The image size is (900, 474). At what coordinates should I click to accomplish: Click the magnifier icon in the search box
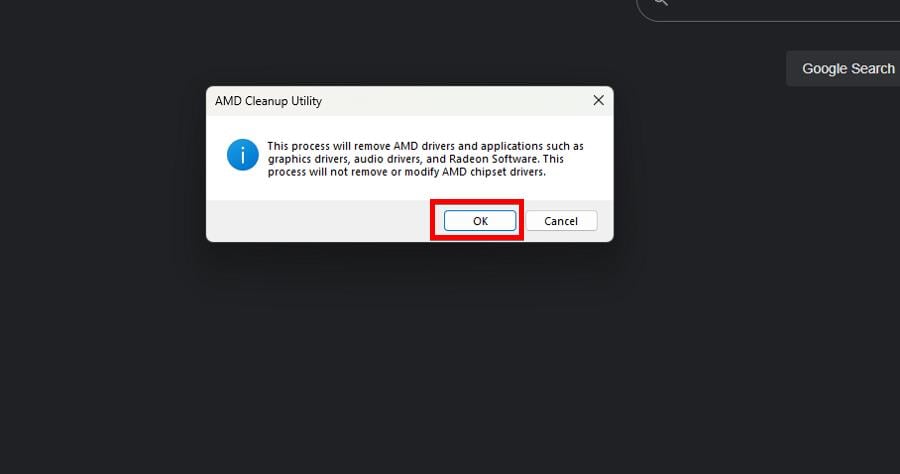point(661,2)
